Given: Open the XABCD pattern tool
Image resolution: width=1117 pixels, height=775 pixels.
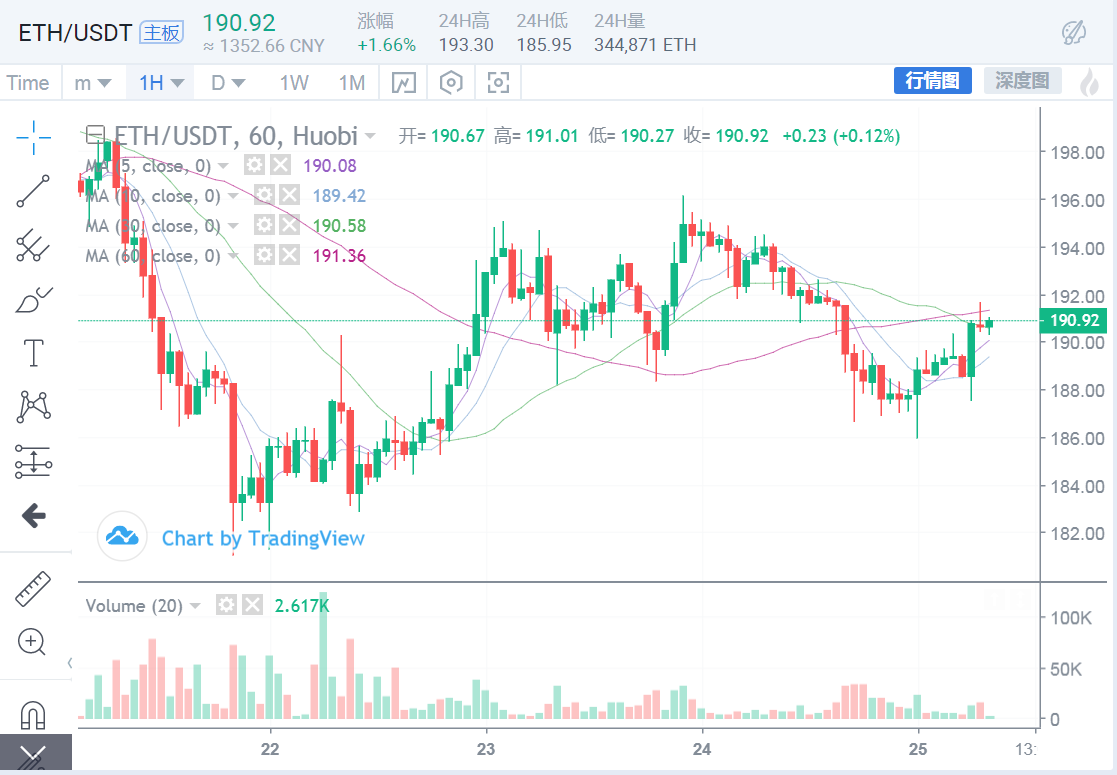Looking at the screenshot, I should tap(33, 407).
